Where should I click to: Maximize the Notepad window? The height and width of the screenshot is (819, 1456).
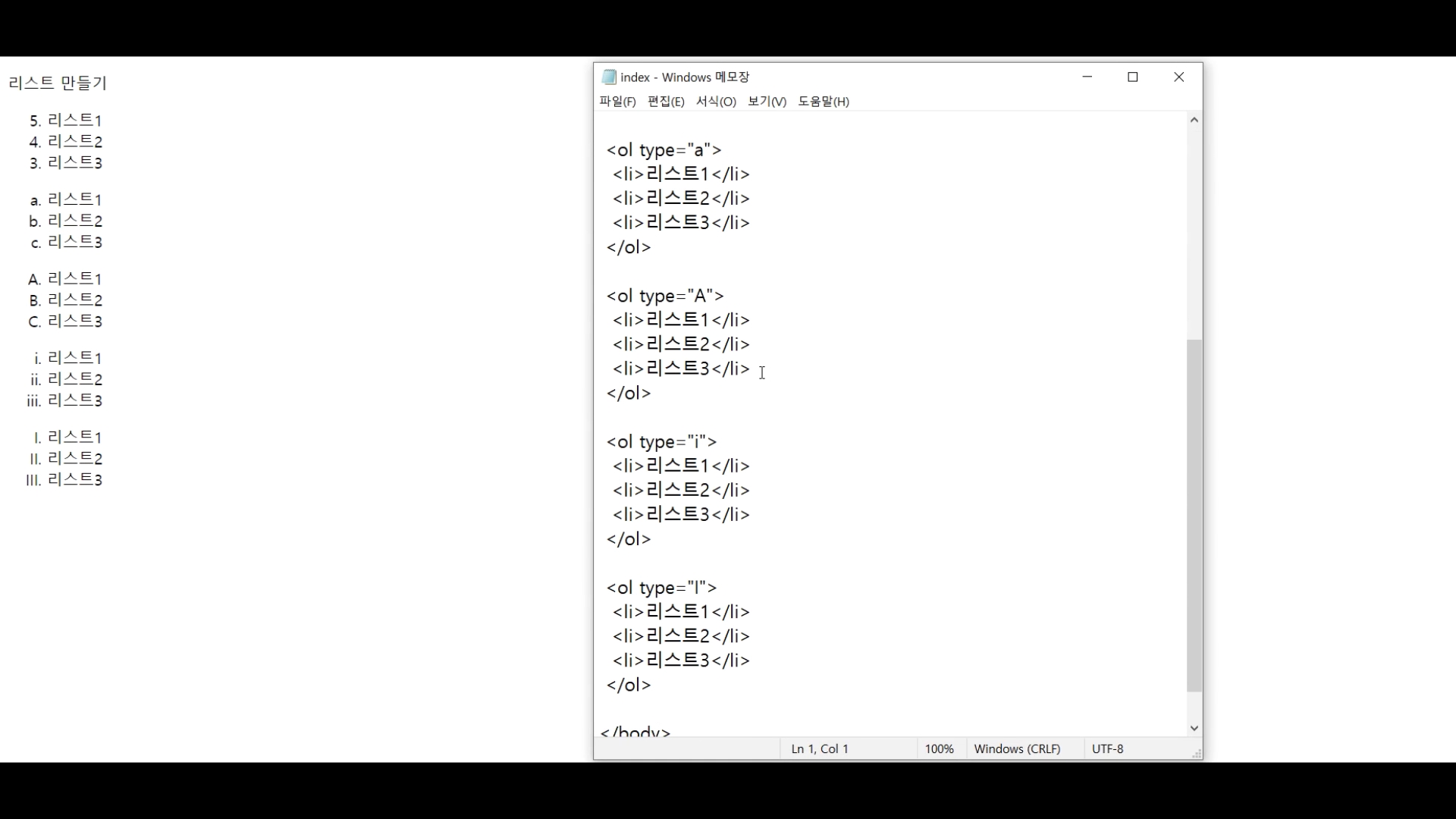pos(1133,77)
